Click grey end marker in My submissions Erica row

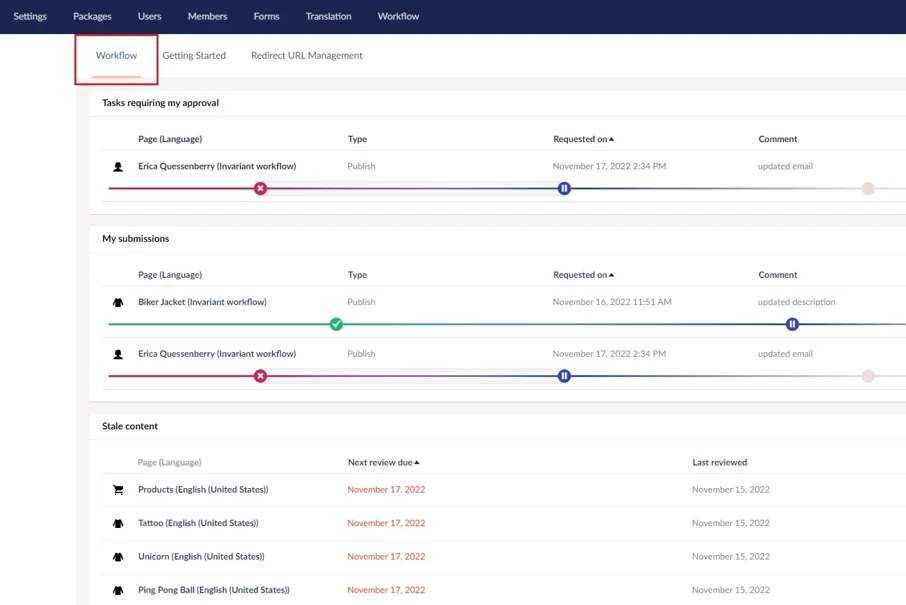click(868, 376)
